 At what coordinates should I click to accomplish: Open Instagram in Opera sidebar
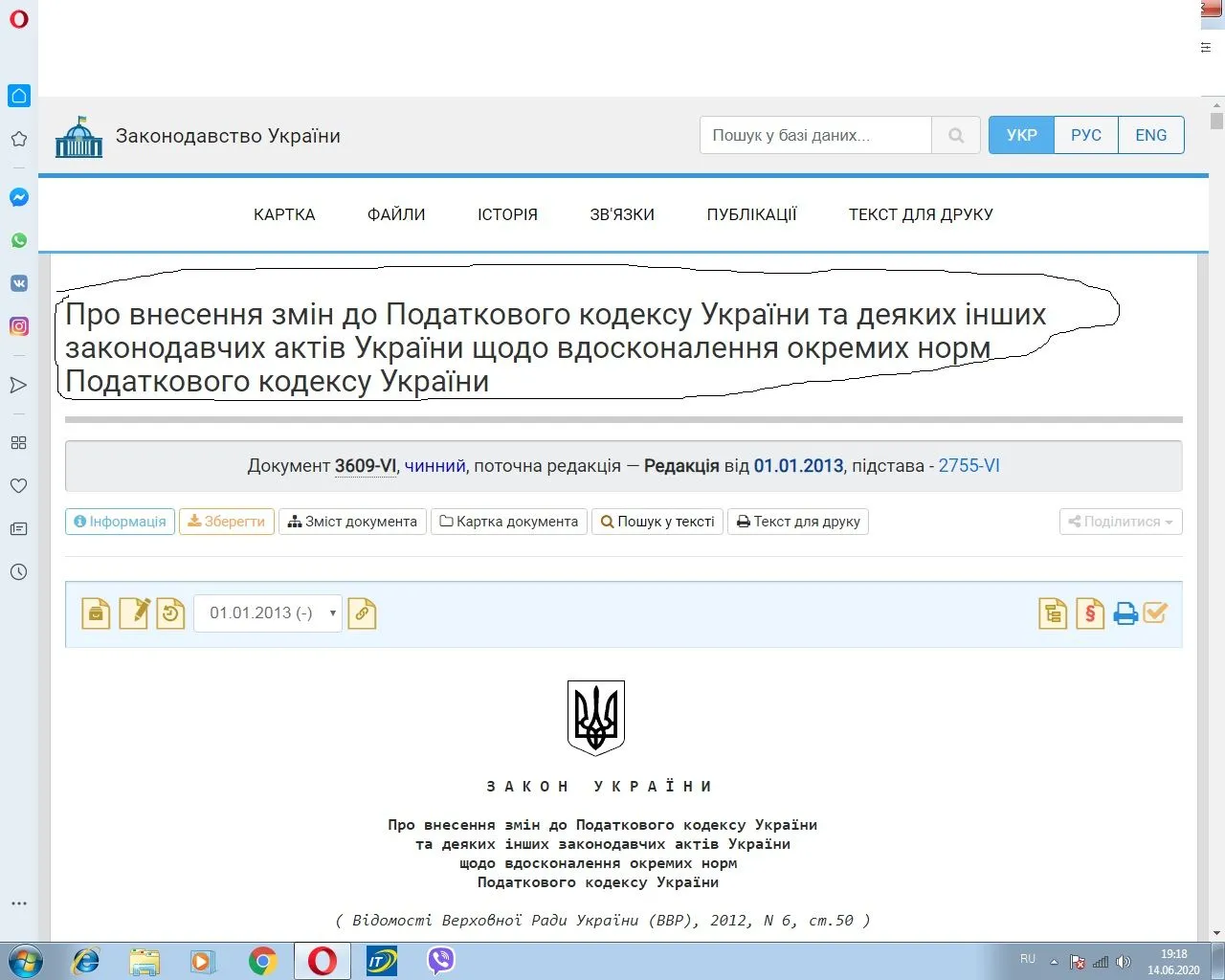tap(19, 326)
